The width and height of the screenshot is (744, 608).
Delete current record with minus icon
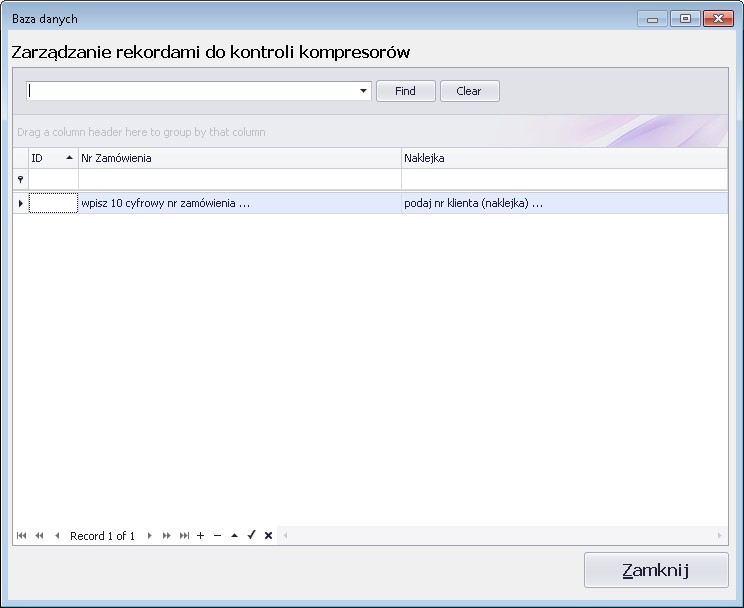coord(217,536)
